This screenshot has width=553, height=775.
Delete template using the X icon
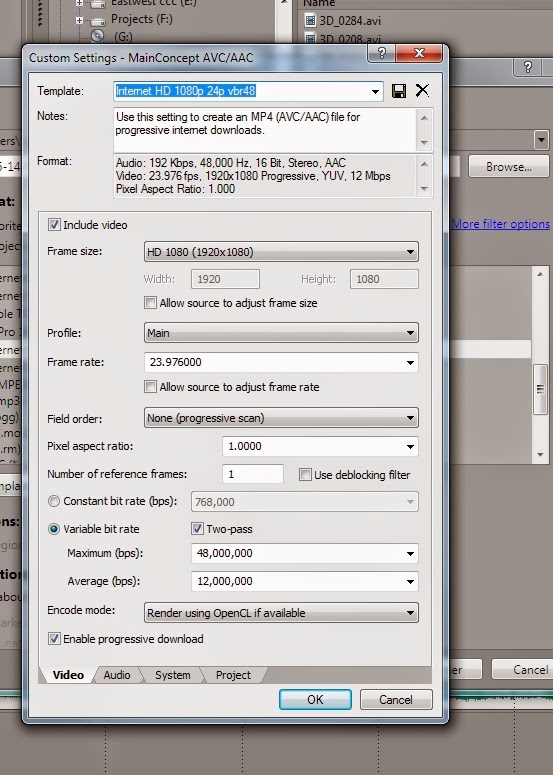(422, 90)
